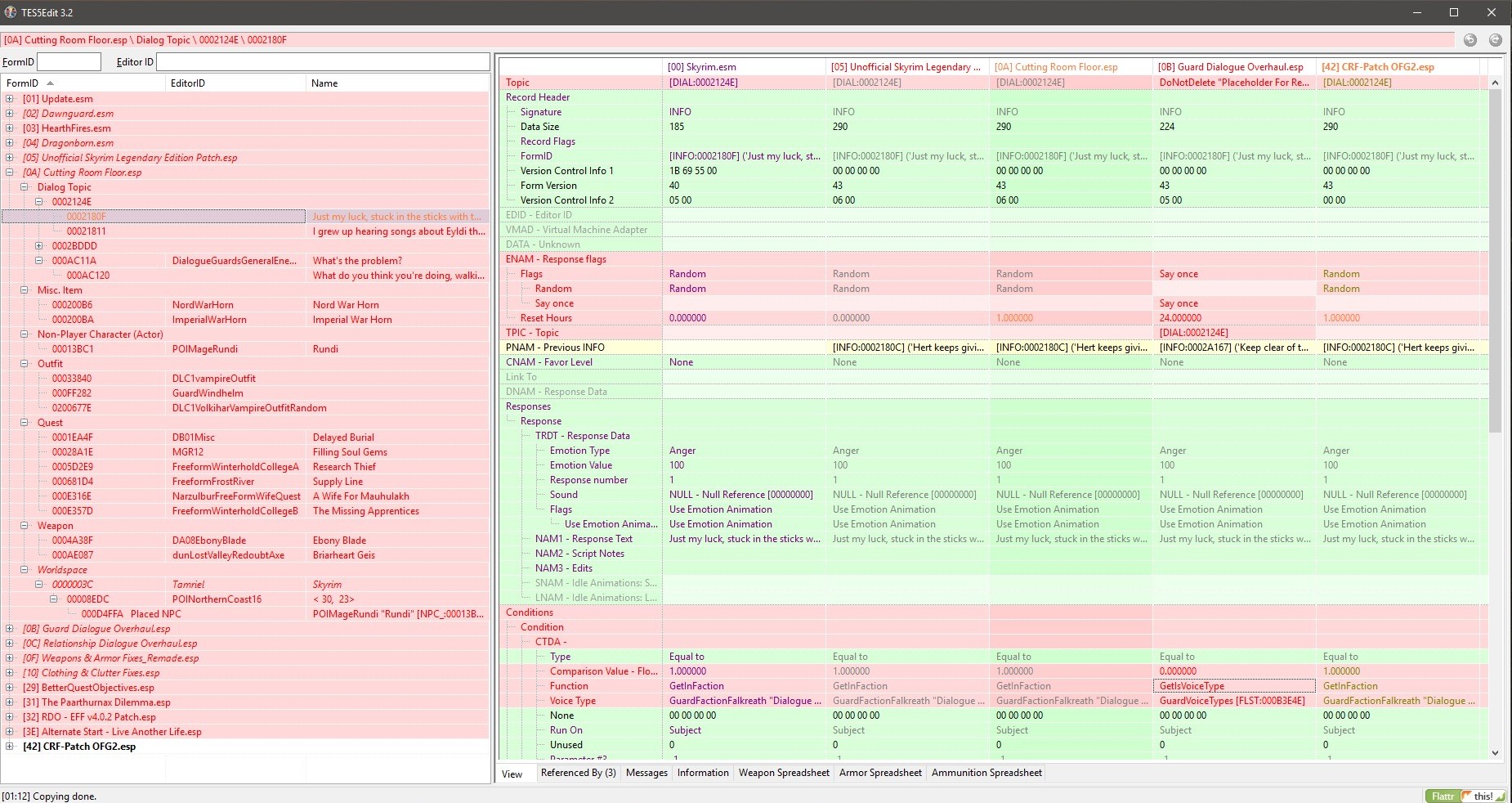This screenshot has height=803, width=1512.
Task: Switch to the Armor Spreadsheet tab
Action: coord(880,773)
